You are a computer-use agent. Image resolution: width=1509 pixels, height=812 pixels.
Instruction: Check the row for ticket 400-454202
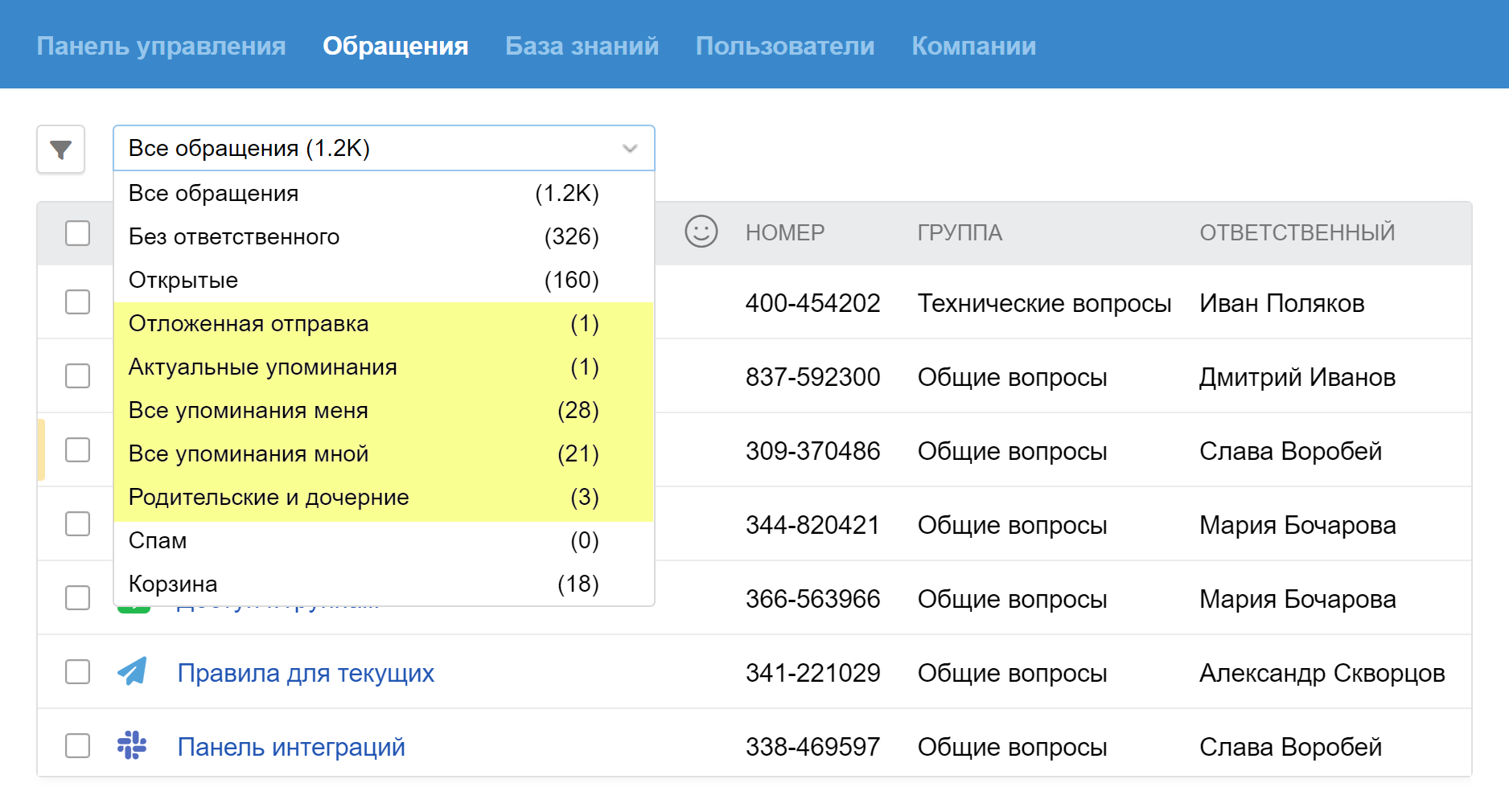77,302
